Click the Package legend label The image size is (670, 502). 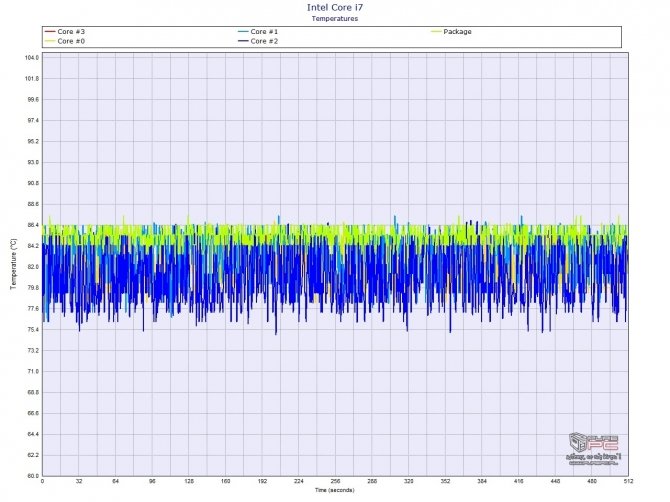457,32
